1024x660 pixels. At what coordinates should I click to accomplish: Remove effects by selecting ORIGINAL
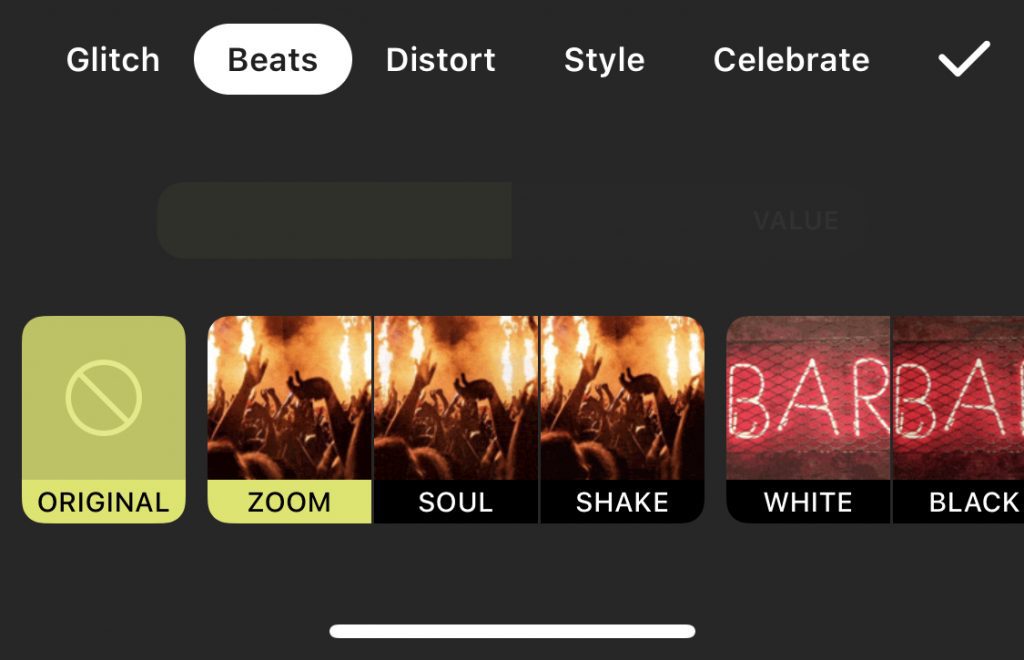click(x=102, y=420)
